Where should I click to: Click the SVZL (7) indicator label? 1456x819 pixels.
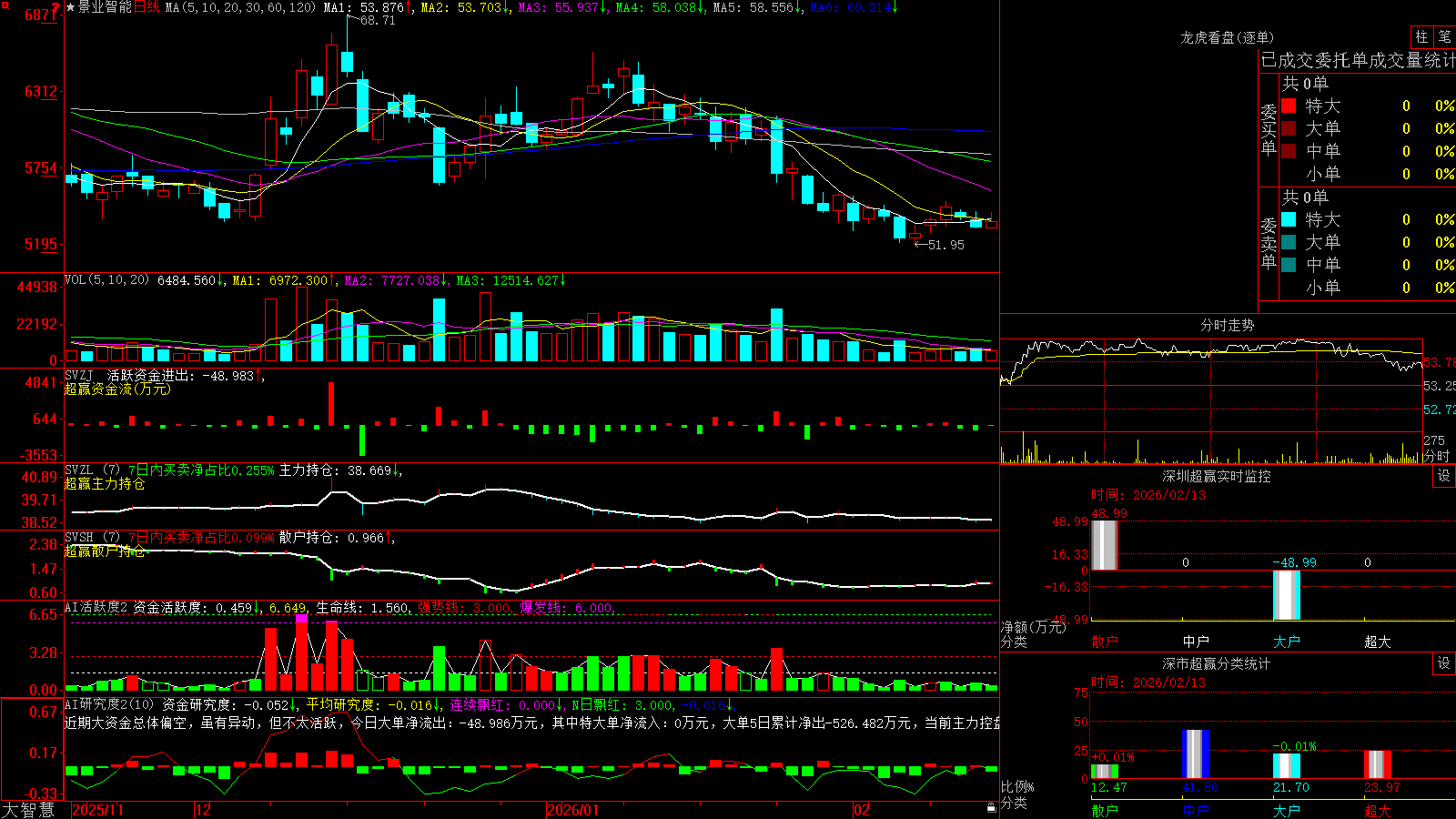(92, 470)
